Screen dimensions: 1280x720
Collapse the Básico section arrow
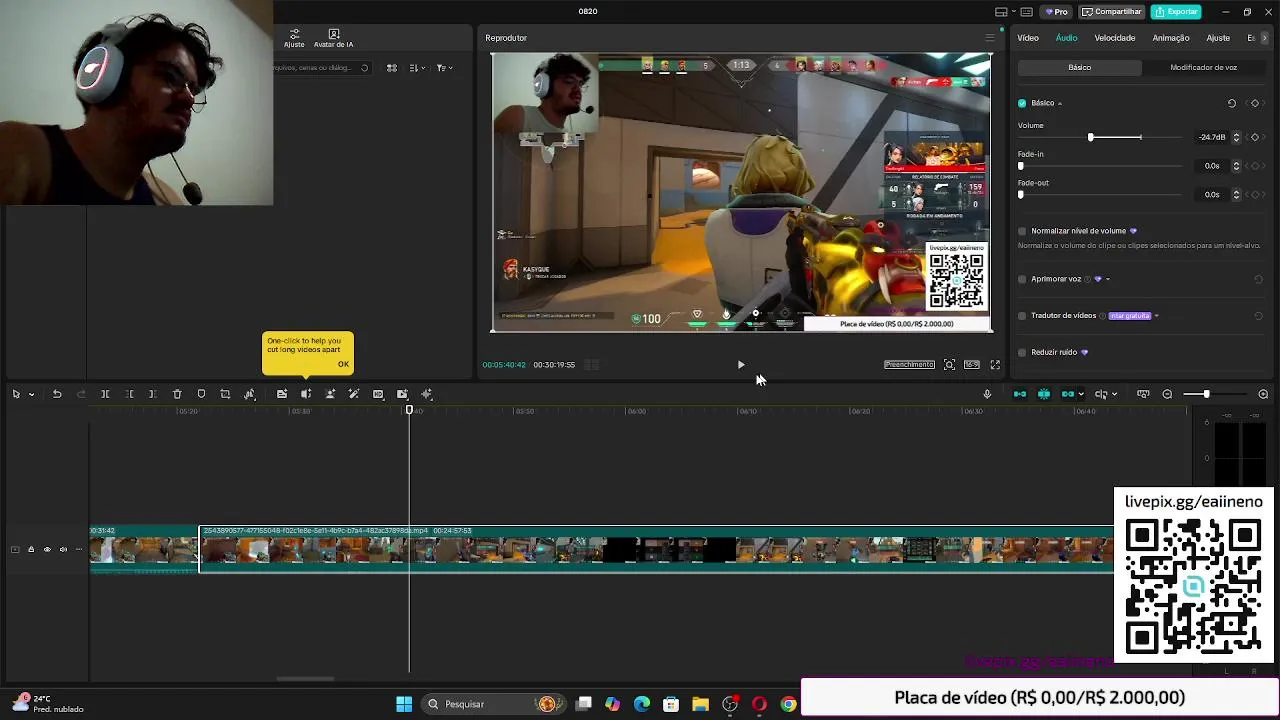click(x=1060, y=103)
